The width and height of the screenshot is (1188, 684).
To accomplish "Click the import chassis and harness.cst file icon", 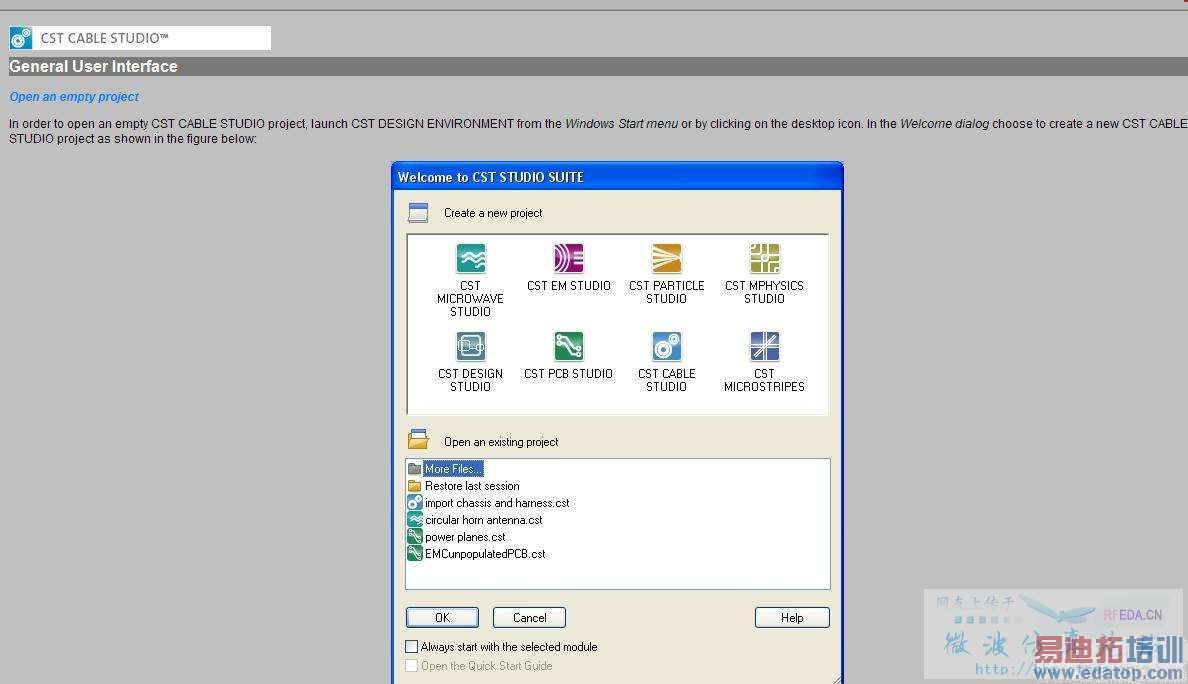I will 414,503.
